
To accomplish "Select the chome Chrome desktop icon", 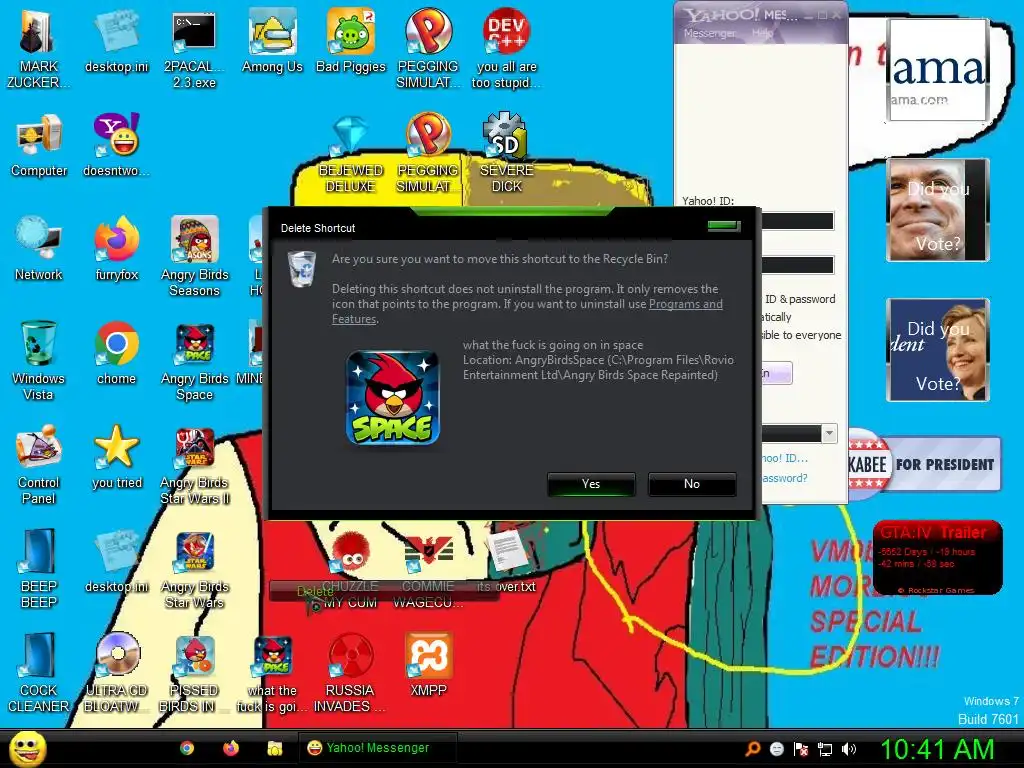I will click(116, 353).
